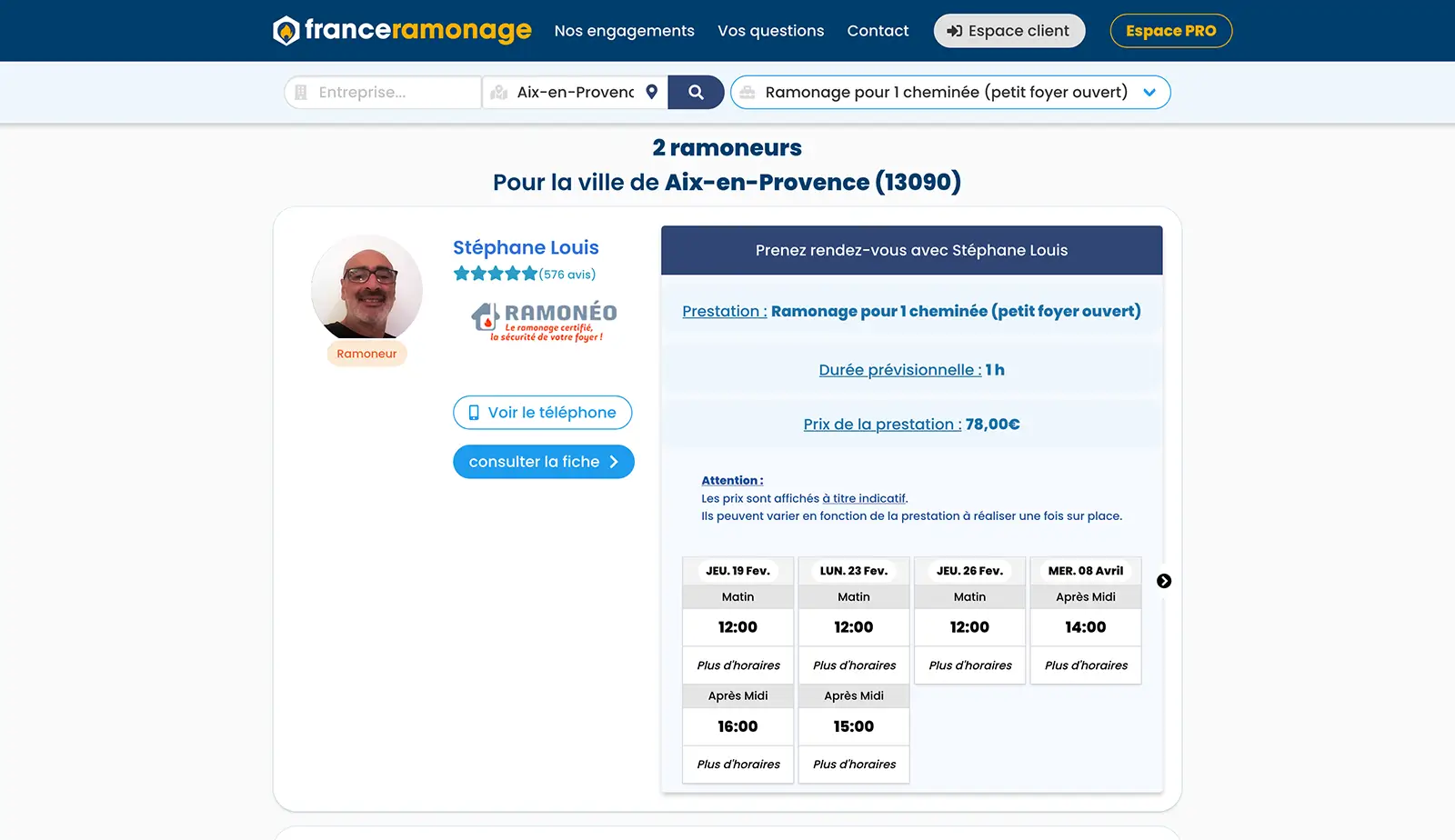Select the 12:00 slot on JEU. 19 Fev.

click(738, 626)
